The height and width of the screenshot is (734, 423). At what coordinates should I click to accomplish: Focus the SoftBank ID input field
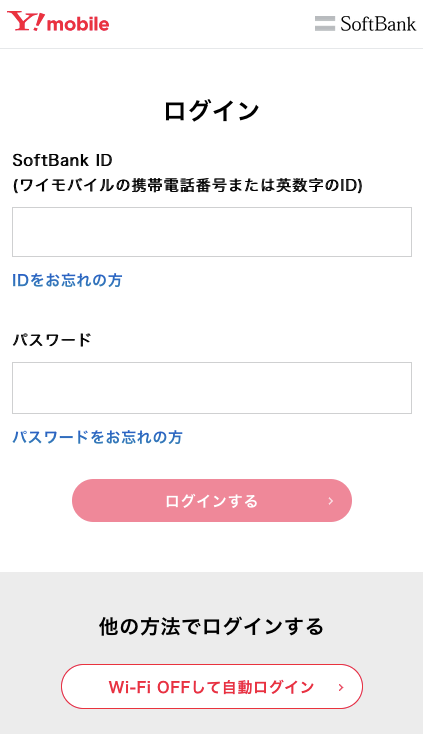[x=212, y=232]
